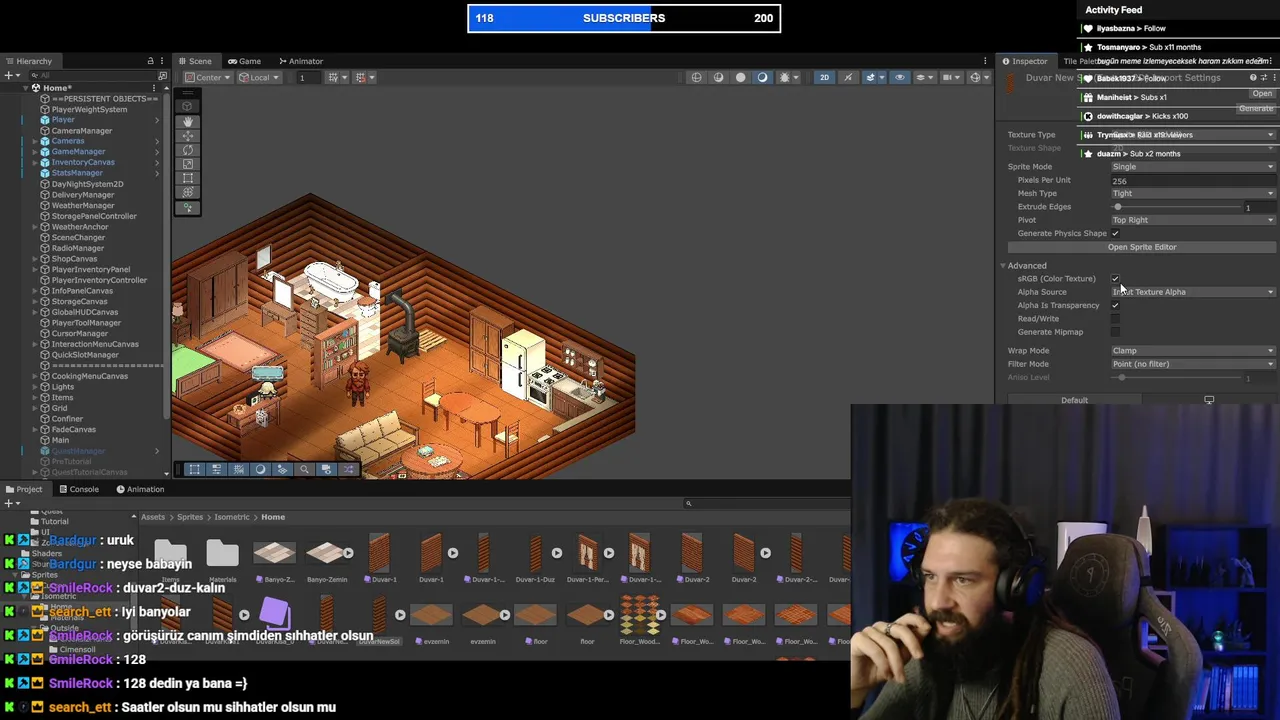
Task: Open the Sprite Mode dropdown
Action: [1193, 167]
